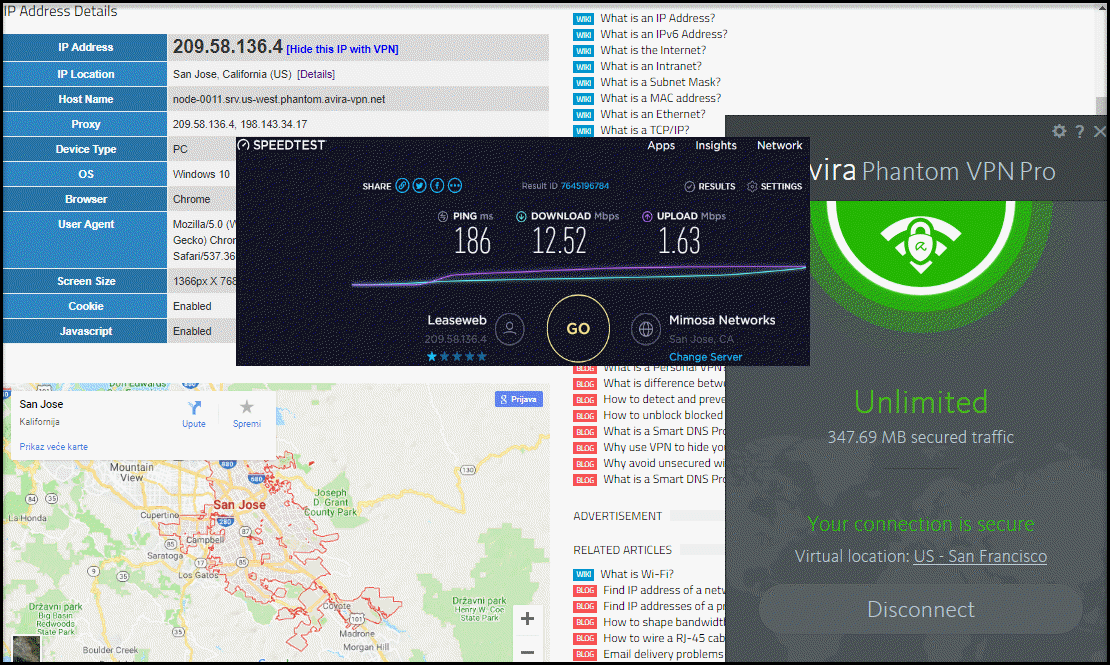Select proxy value 209.58.136.4, 198.143.34.17

pyautogui.click(x=240, y=124)
